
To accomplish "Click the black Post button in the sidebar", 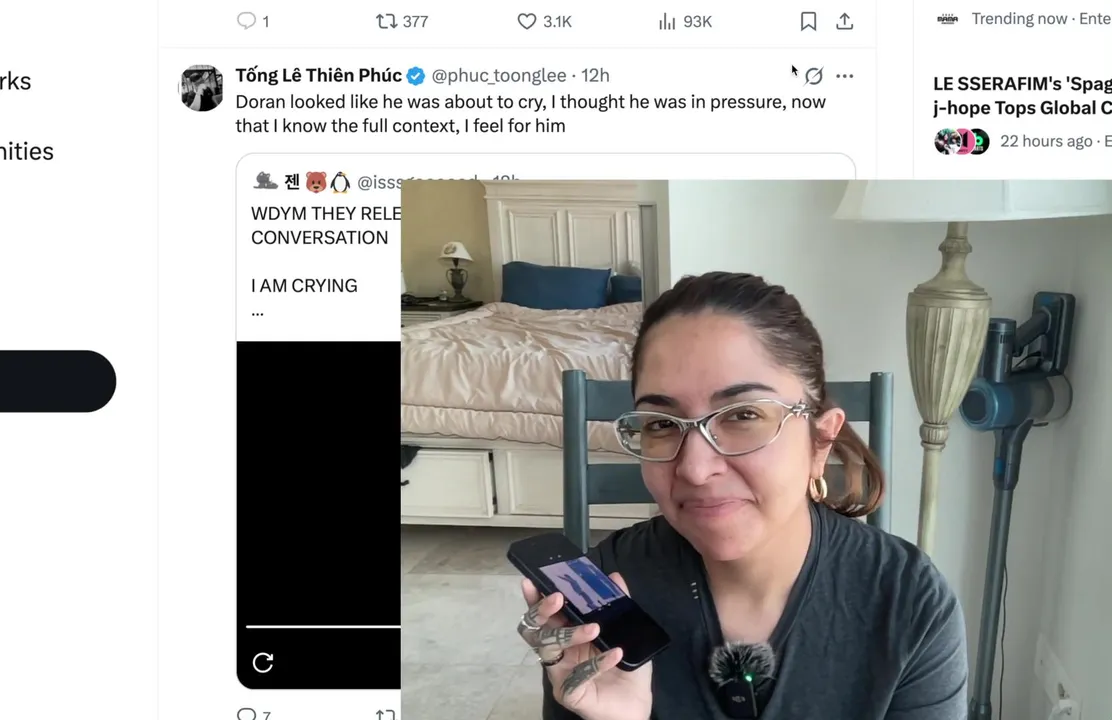I will tap(57, 381).
